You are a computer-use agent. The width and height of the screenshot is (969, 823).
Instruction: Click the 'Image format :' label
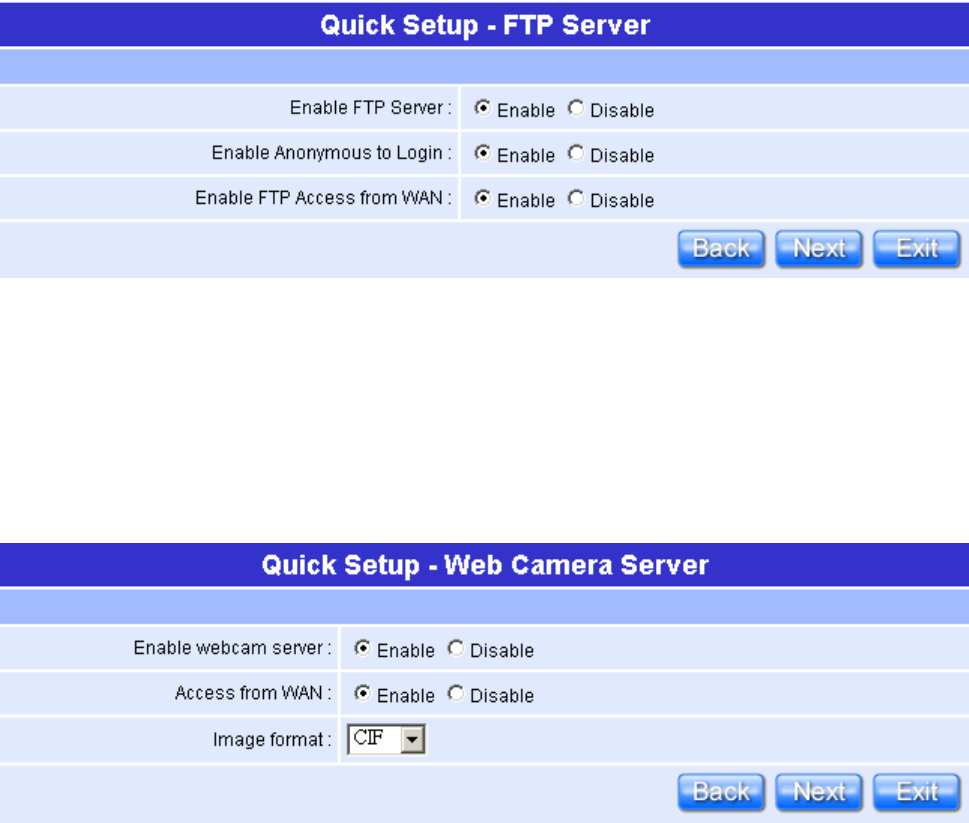(273, 740)
